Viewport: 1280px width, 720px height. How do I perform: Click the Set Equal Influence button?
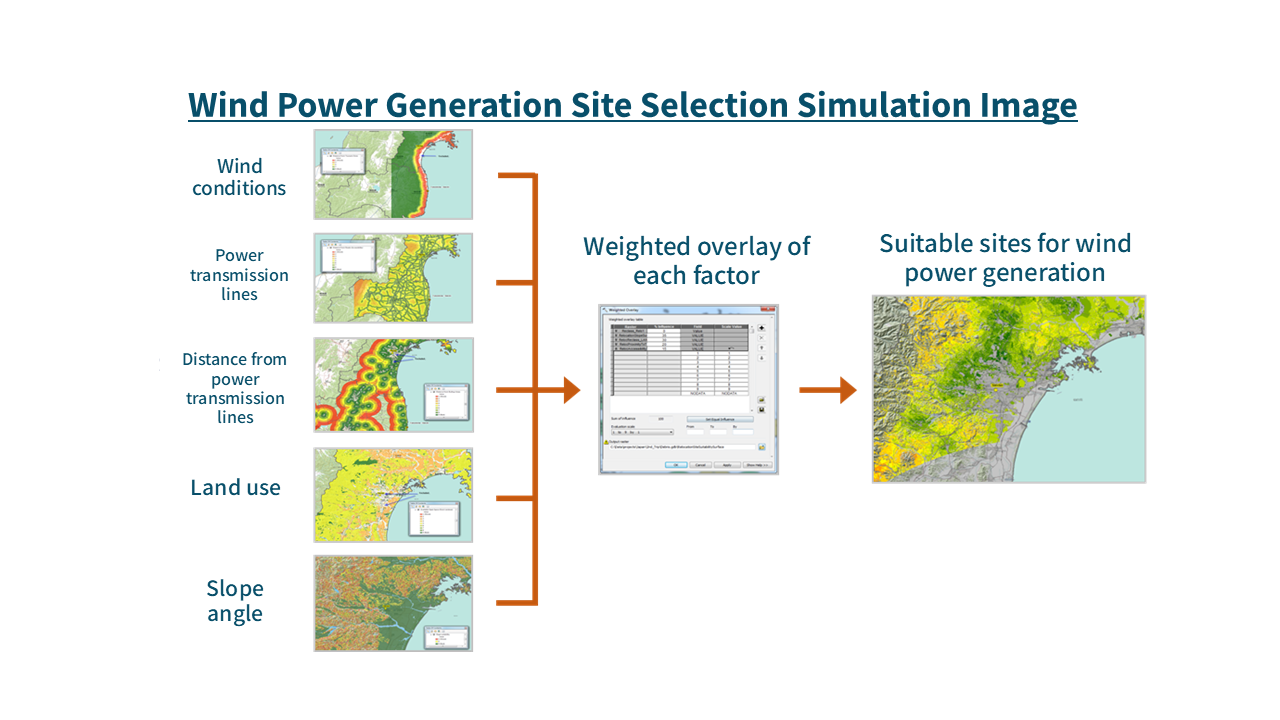click(x=720, y=419)
